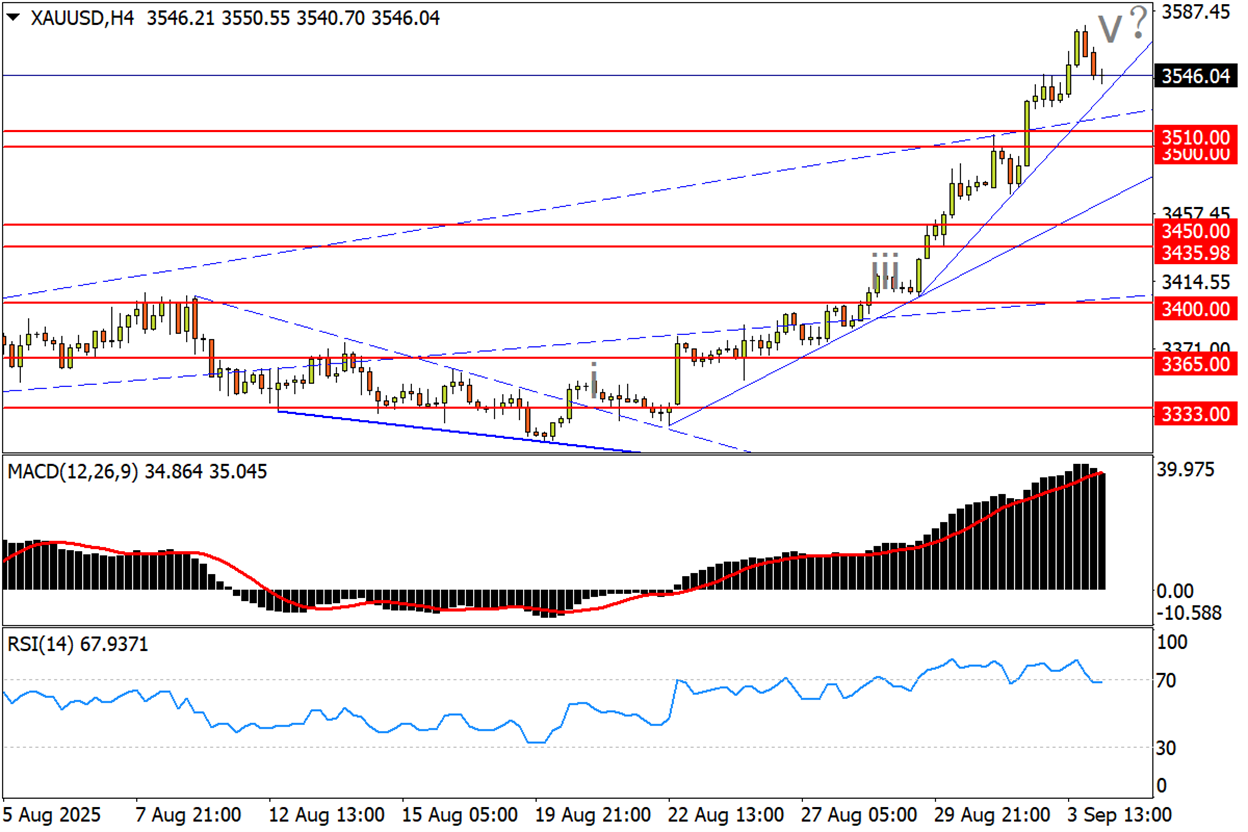Select the XAUUSD,H4 chart title text
Image resolution: width=1248 pixels, height=832 pixels.
tap(83, 18)
